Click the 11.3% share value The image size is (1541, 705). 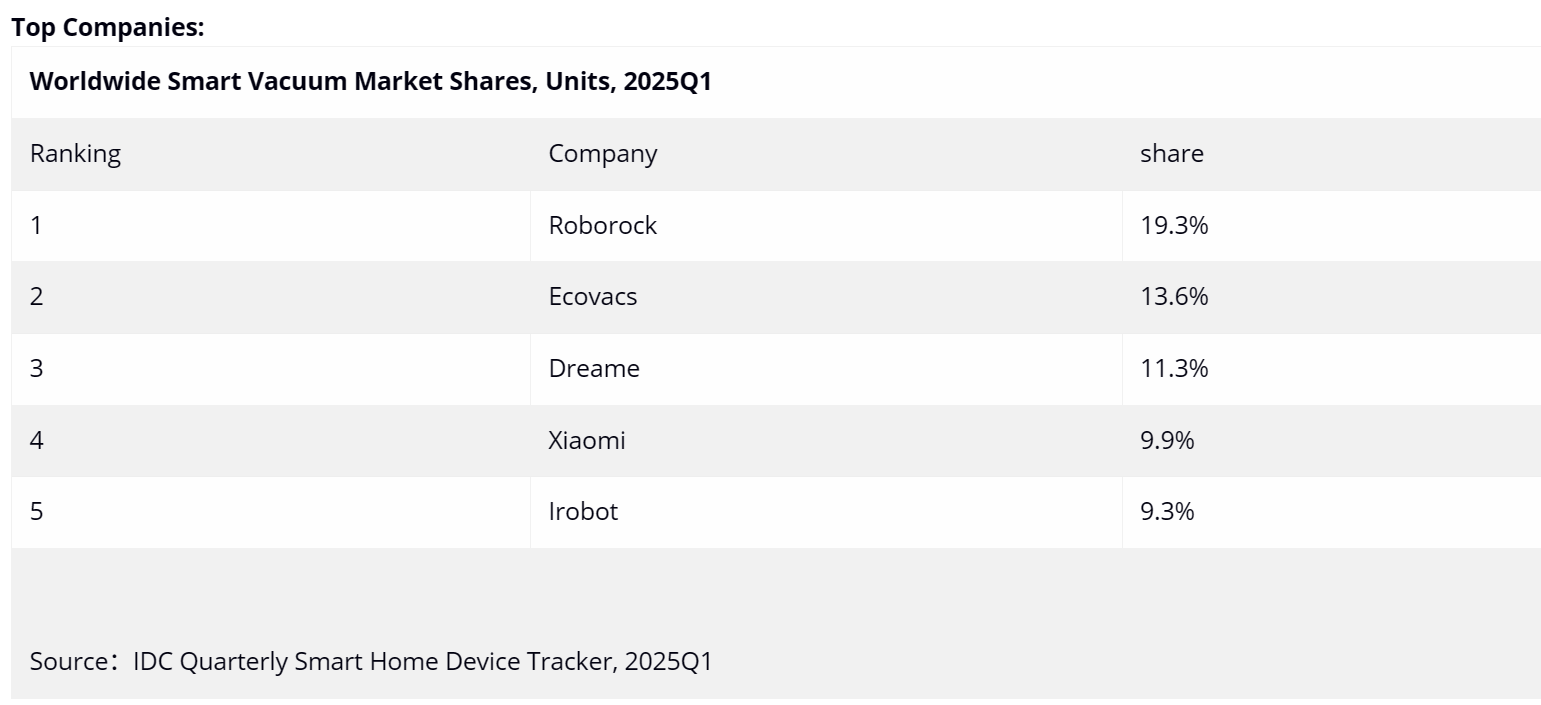click(x=1174, y=369)
